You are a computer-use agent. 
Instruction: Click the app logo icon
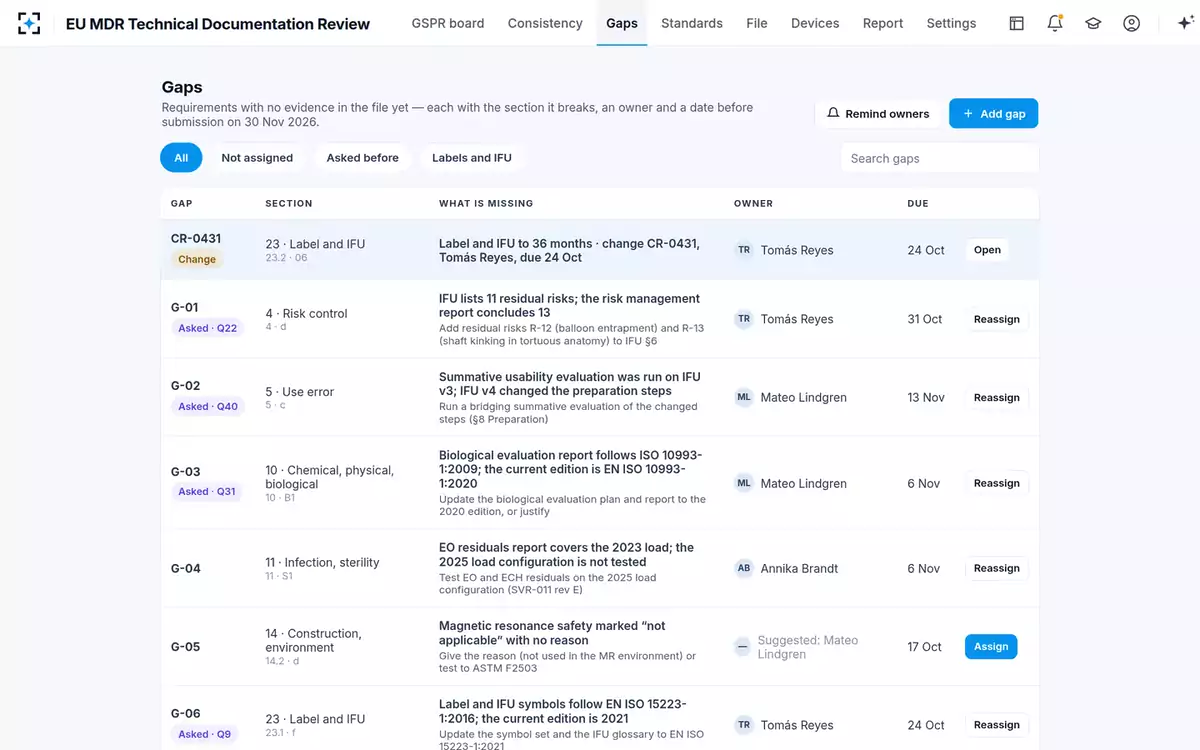(x=29, y=23)
